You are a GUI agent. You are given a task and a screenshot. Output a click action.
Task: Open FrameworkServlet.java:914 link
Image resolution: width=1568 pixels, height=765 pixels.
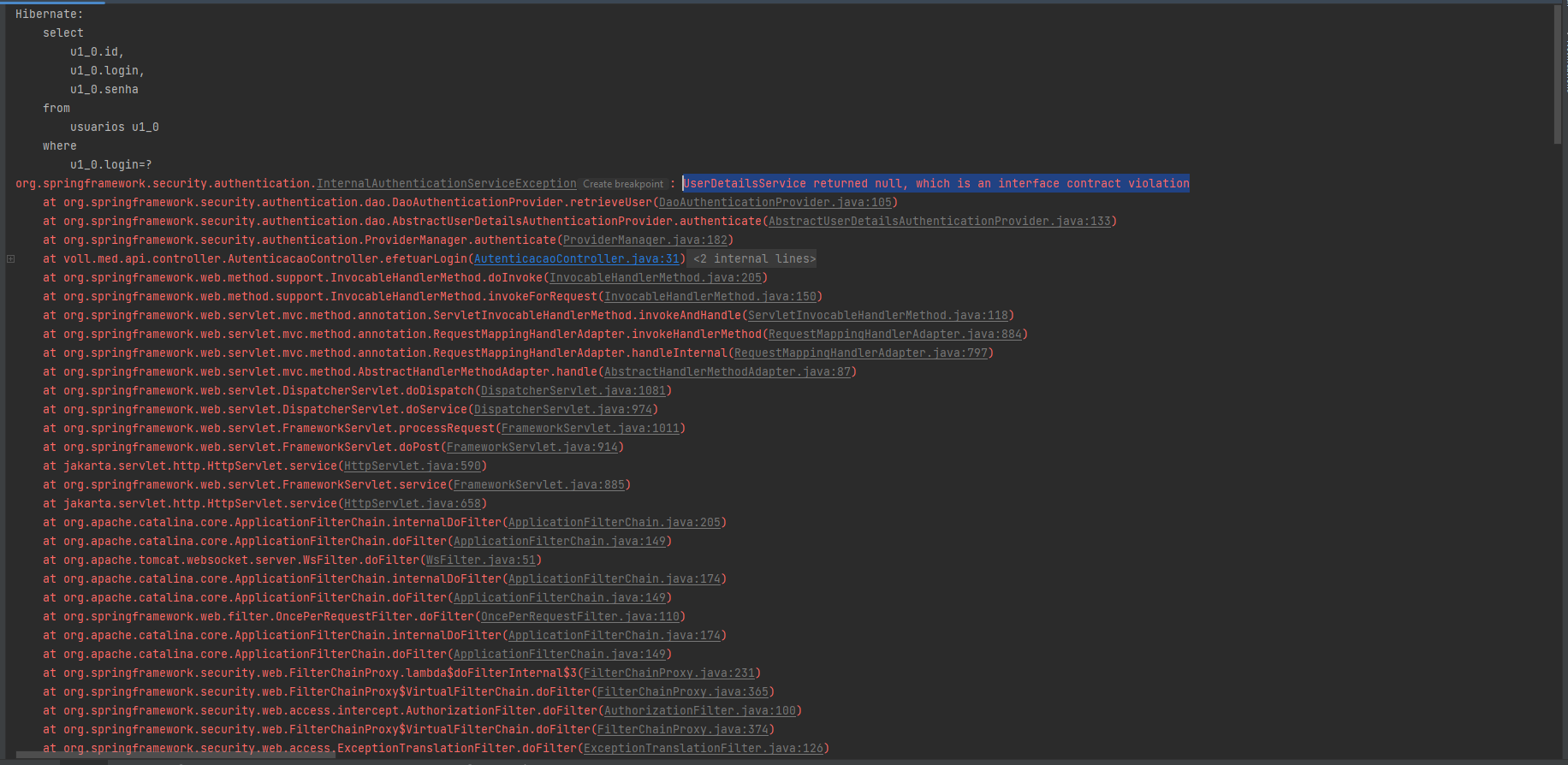pos(532,447)
